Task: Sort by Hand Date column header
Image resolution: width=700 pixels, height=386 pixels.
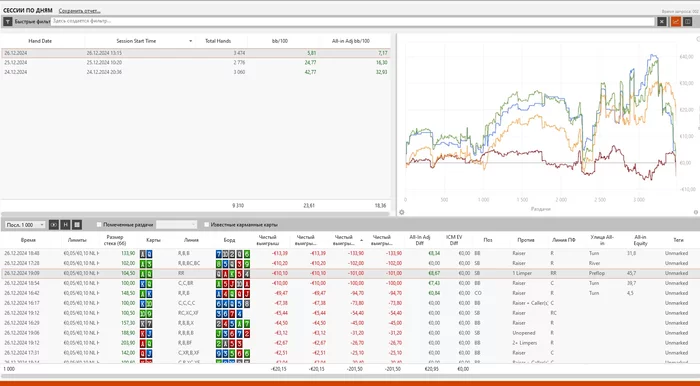Action: click(x=40, y=41)
